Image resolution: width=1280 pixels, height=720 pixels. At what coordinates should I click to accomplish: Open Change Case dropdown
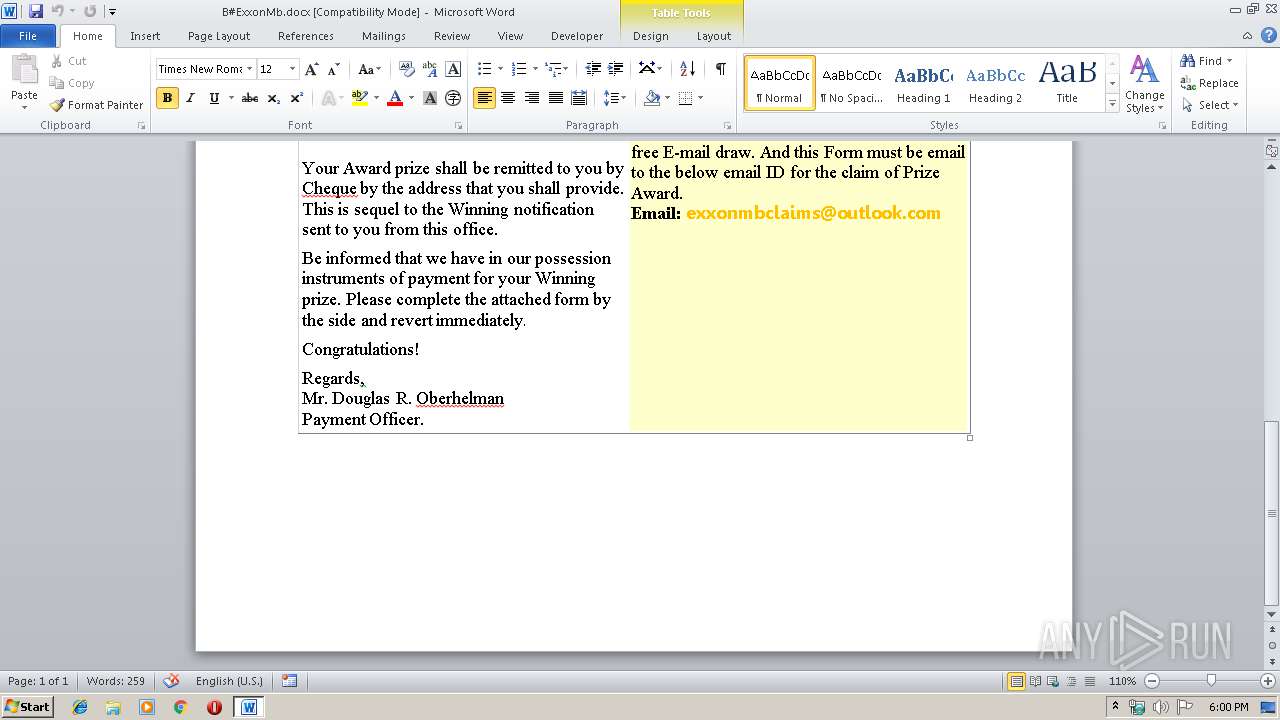tap(369, 69)
